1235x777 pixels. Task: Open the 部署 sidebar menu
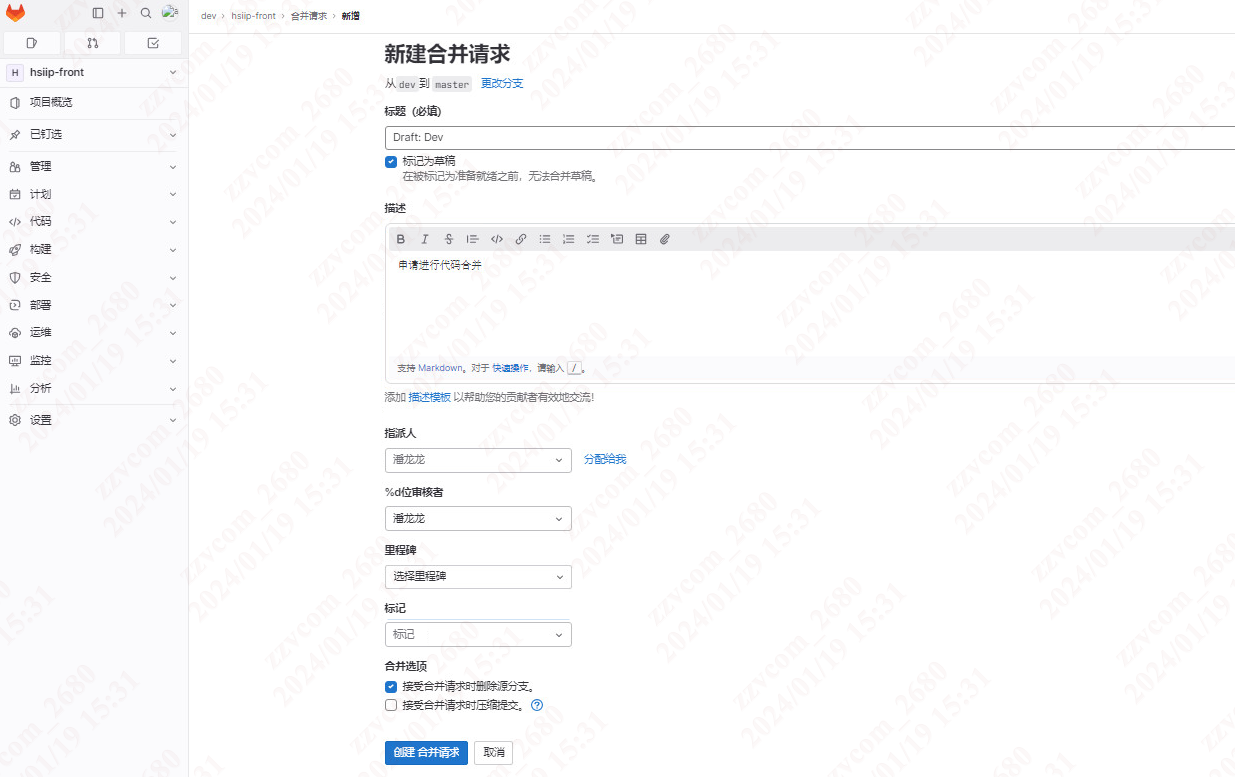[x=94, y=305]
